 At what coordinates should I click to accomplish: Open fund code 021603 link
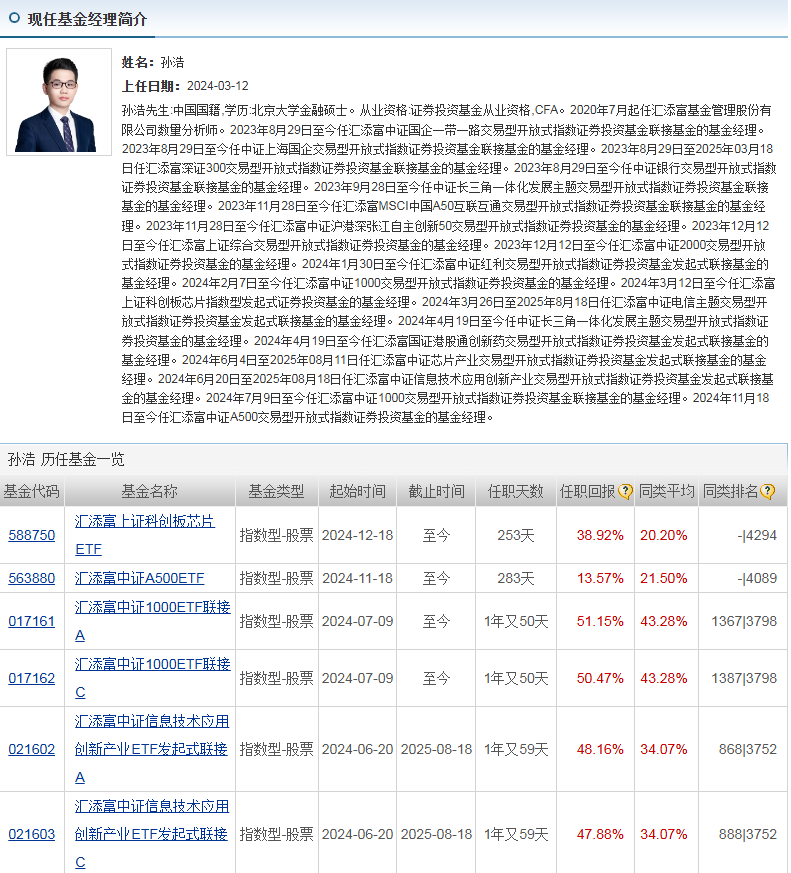click(x=32, y=834)
